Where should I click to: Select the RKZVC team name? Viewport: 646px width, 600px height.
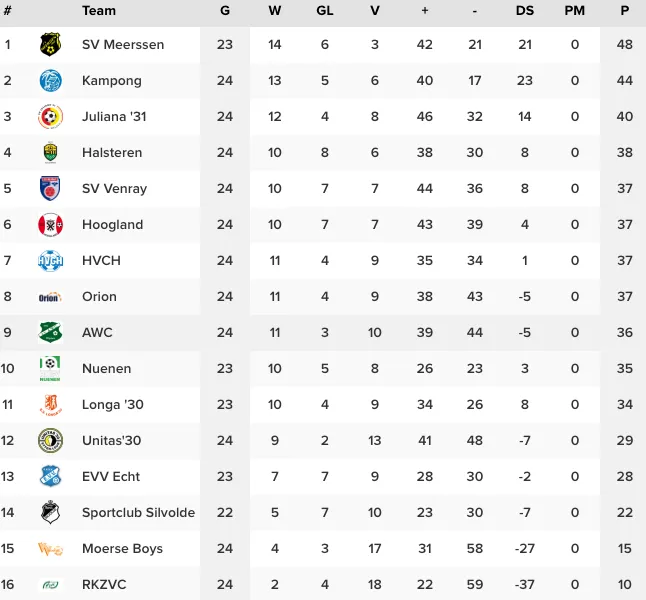pos(104,584)
